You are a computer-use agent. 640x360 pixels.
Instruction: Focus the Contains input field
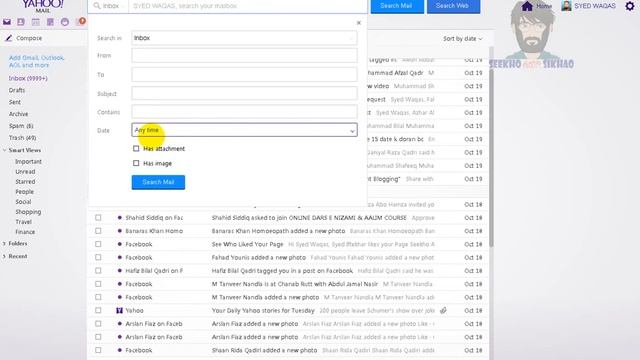244,112
